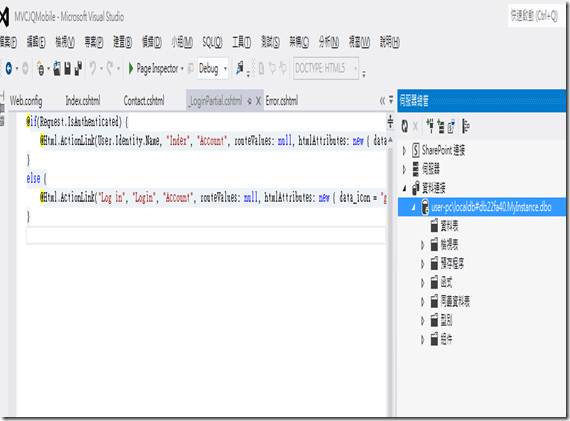Viewport: 570px width, 421px height.
Task: Click the Save All icon
Action: click(x=78, y=68)
